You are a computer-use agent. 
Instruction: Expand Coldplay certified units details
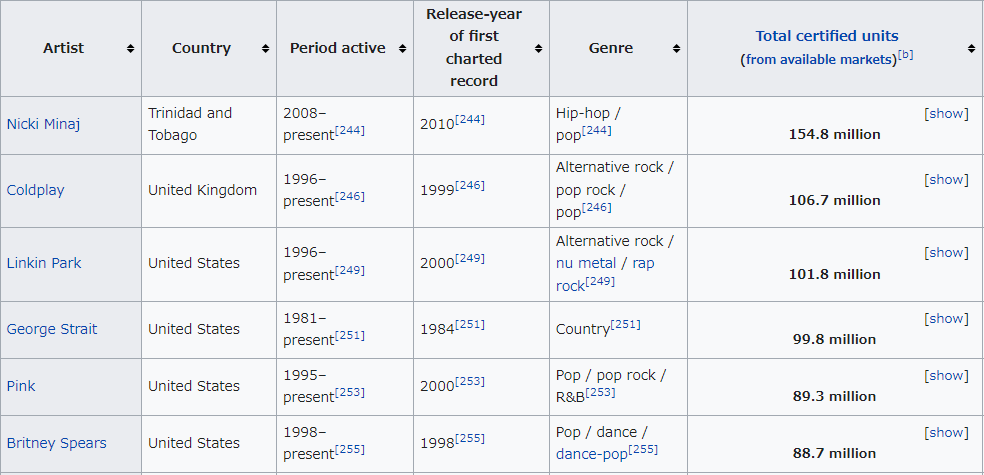click(x=946, y=180)
